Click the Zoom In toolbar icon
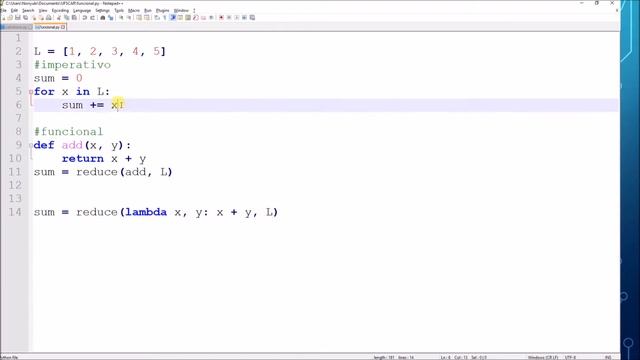 click(x=121, y=18)
